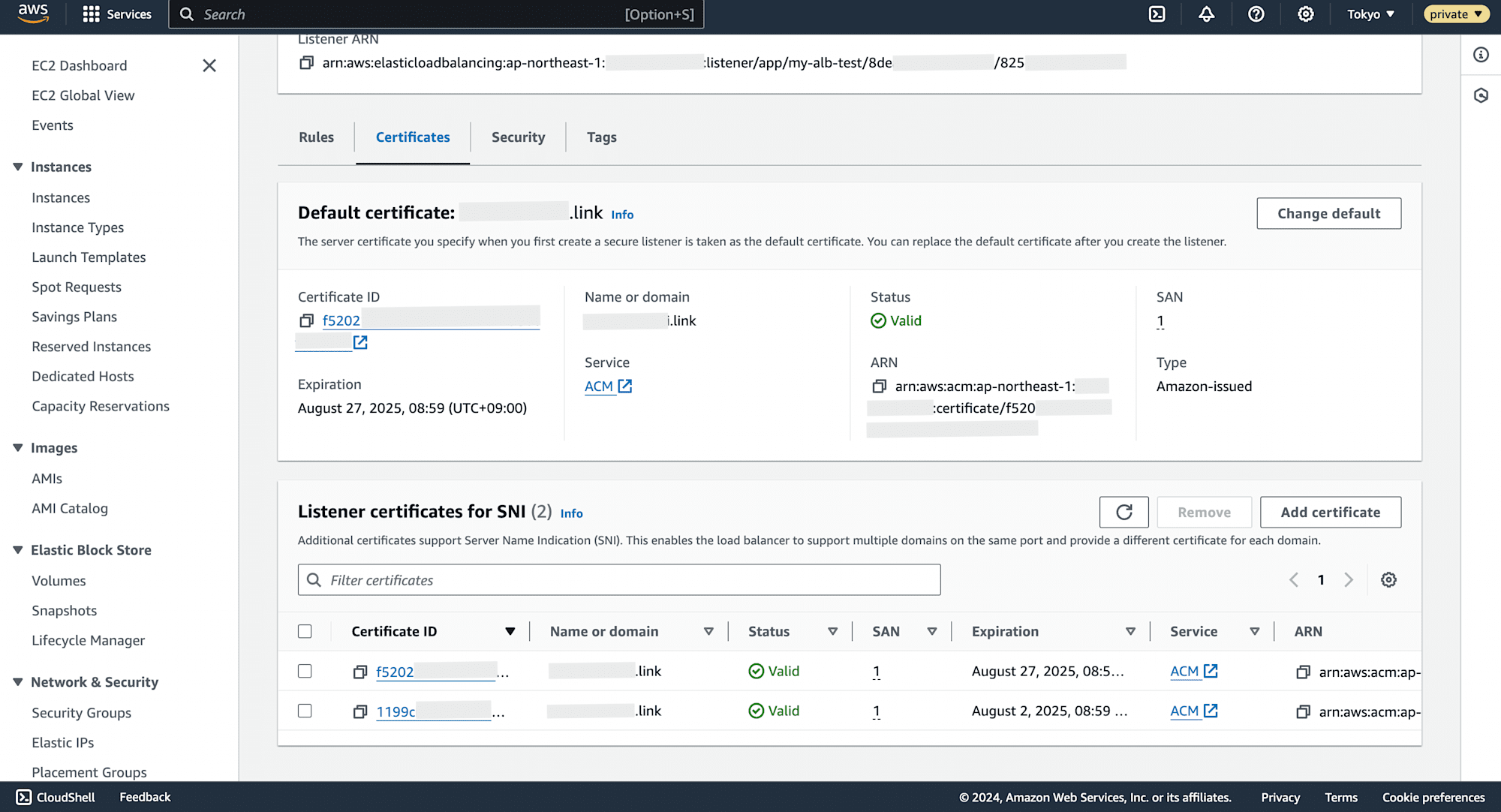This screenshot has width=1501, height=812.
Task: Copy the default certificate ARN
Action: [879, 386]
